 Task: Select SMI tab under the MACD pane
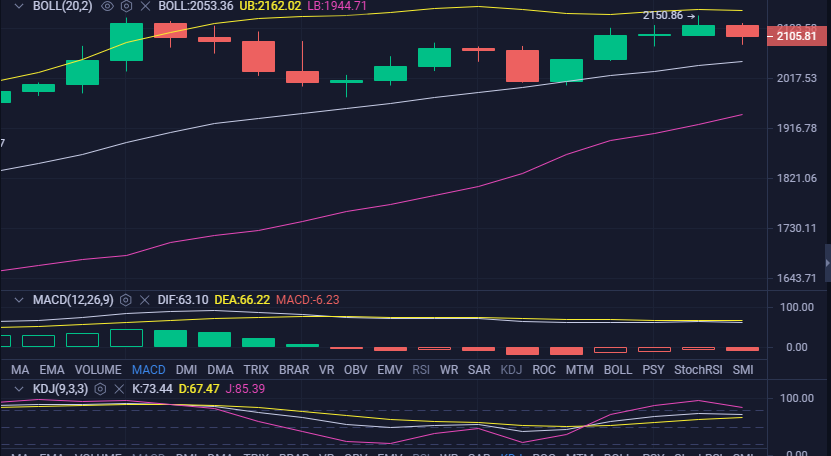tap(742, 370)
